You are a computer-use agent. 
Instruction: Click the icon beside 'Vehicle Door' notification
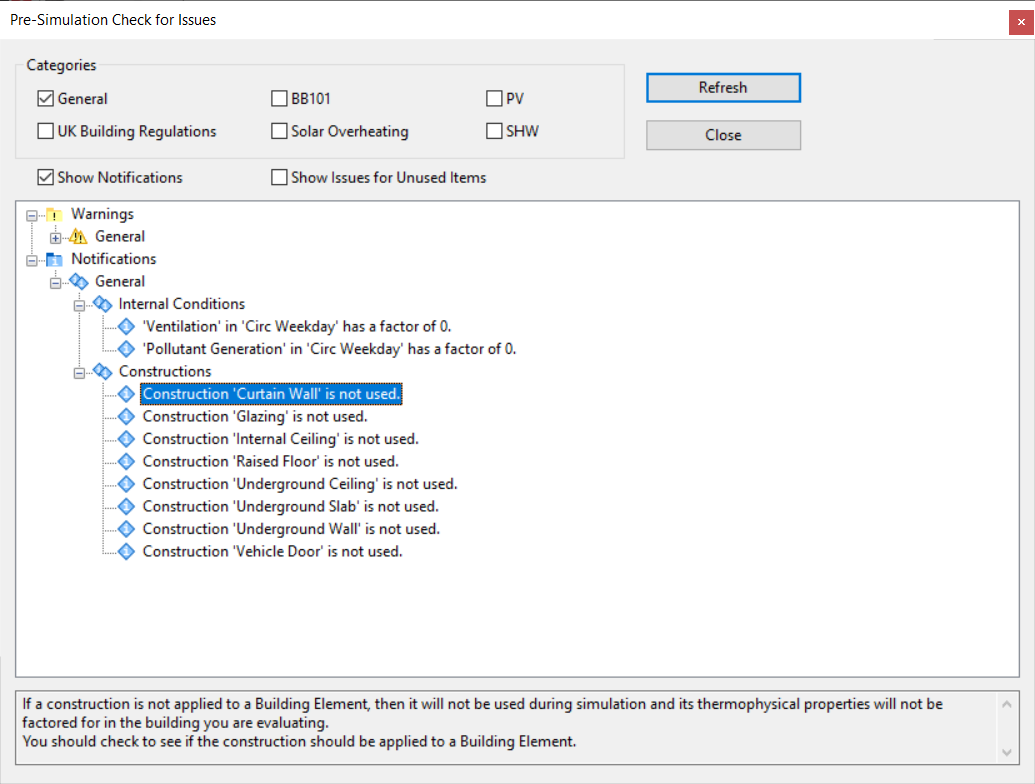pyautogui.click(x=126, y=551)
